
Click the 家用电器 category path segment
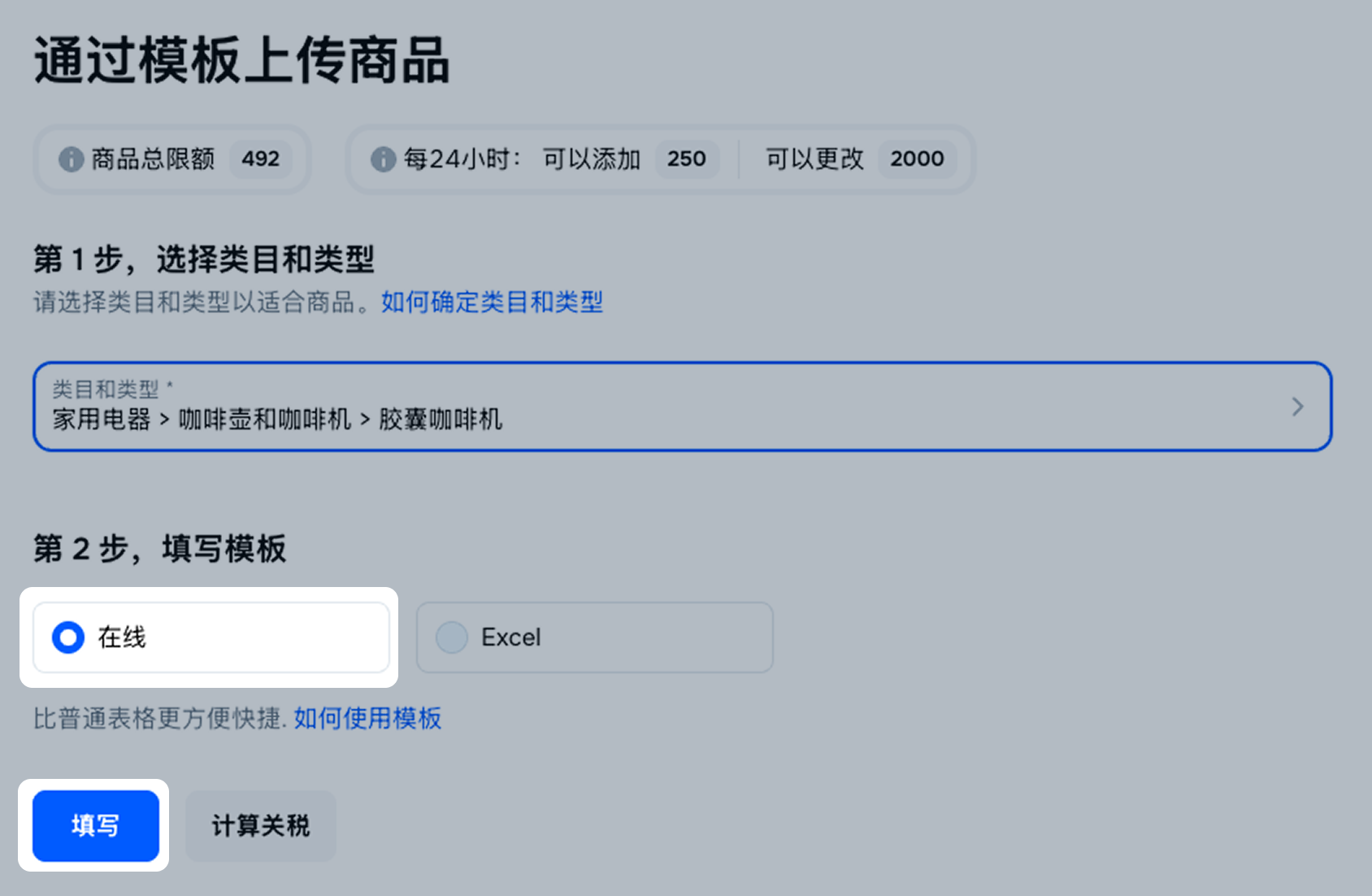102,420
